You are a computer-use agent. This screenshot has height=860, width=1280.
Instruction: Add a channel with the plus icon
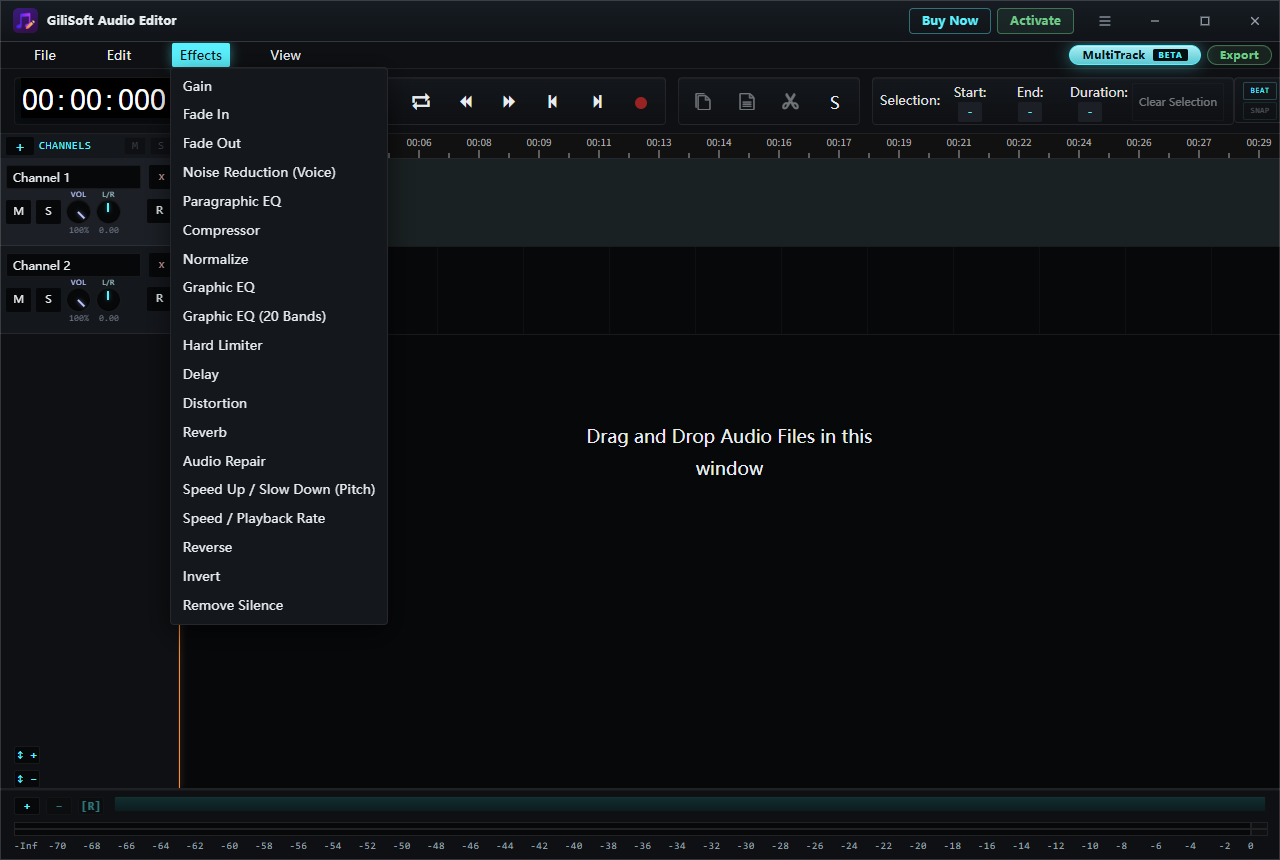pyautogui.click(x=20, y=146)
